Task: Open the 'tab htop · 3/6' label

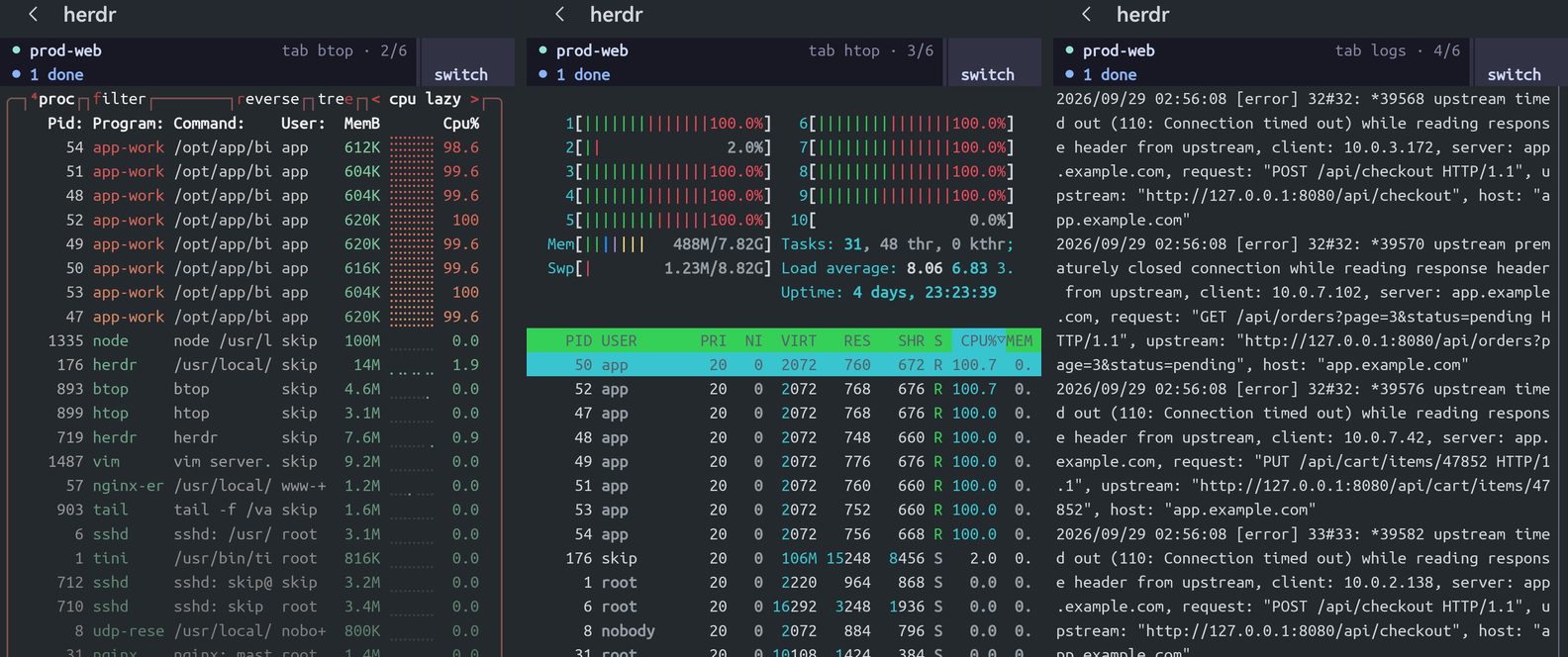Action: [871, 50]
